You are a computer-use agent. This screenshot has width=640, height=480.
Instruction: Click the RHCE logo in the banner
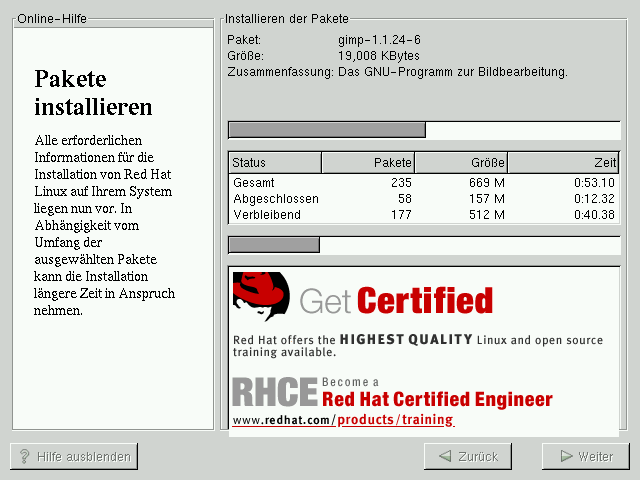pyautogui.click(x=274, y=391)
